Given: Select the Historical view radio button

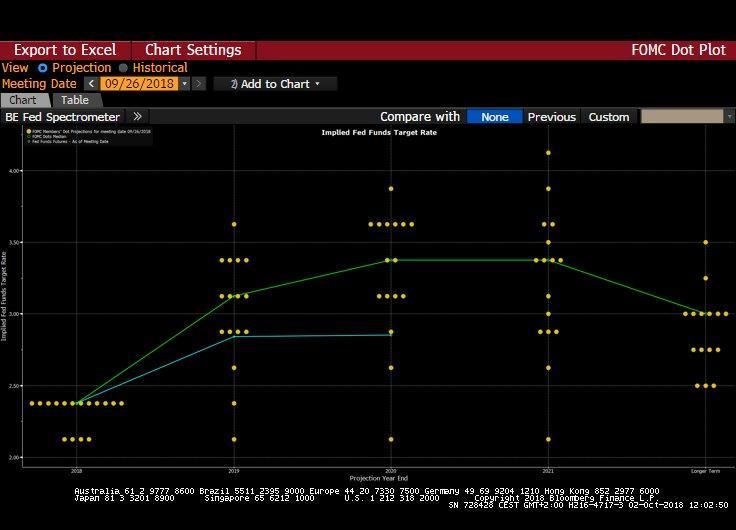Looking at the screenshot, I should [x=123, y=68].
